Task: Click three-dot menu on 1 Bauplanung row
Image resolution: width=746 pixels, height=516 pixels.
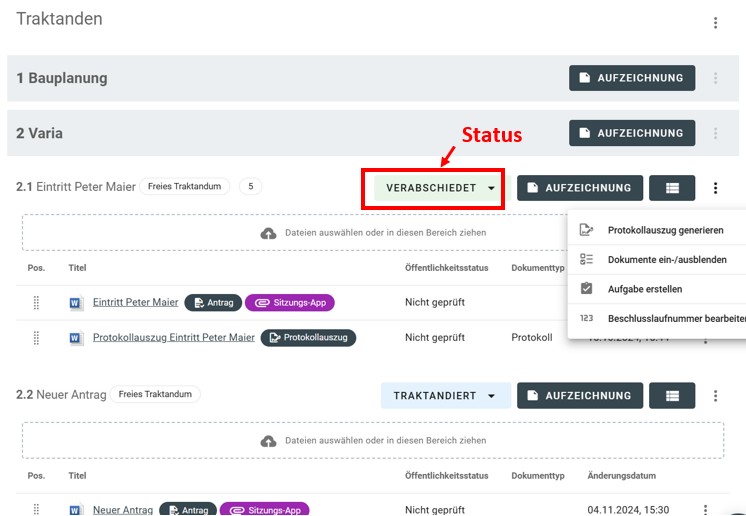Action: click(x=715, y=78)
